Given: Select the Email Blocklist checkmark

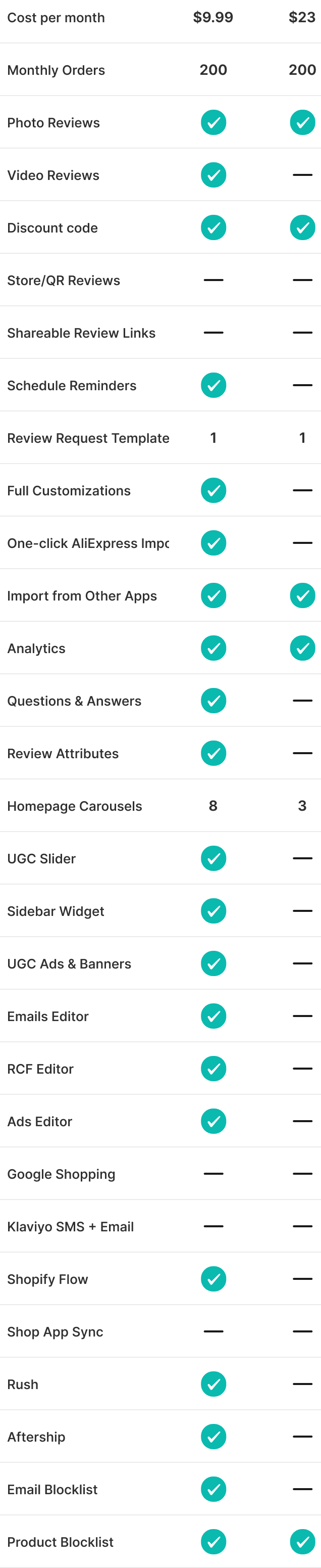Looking at the screenshot, I should tap(213, 1489).
